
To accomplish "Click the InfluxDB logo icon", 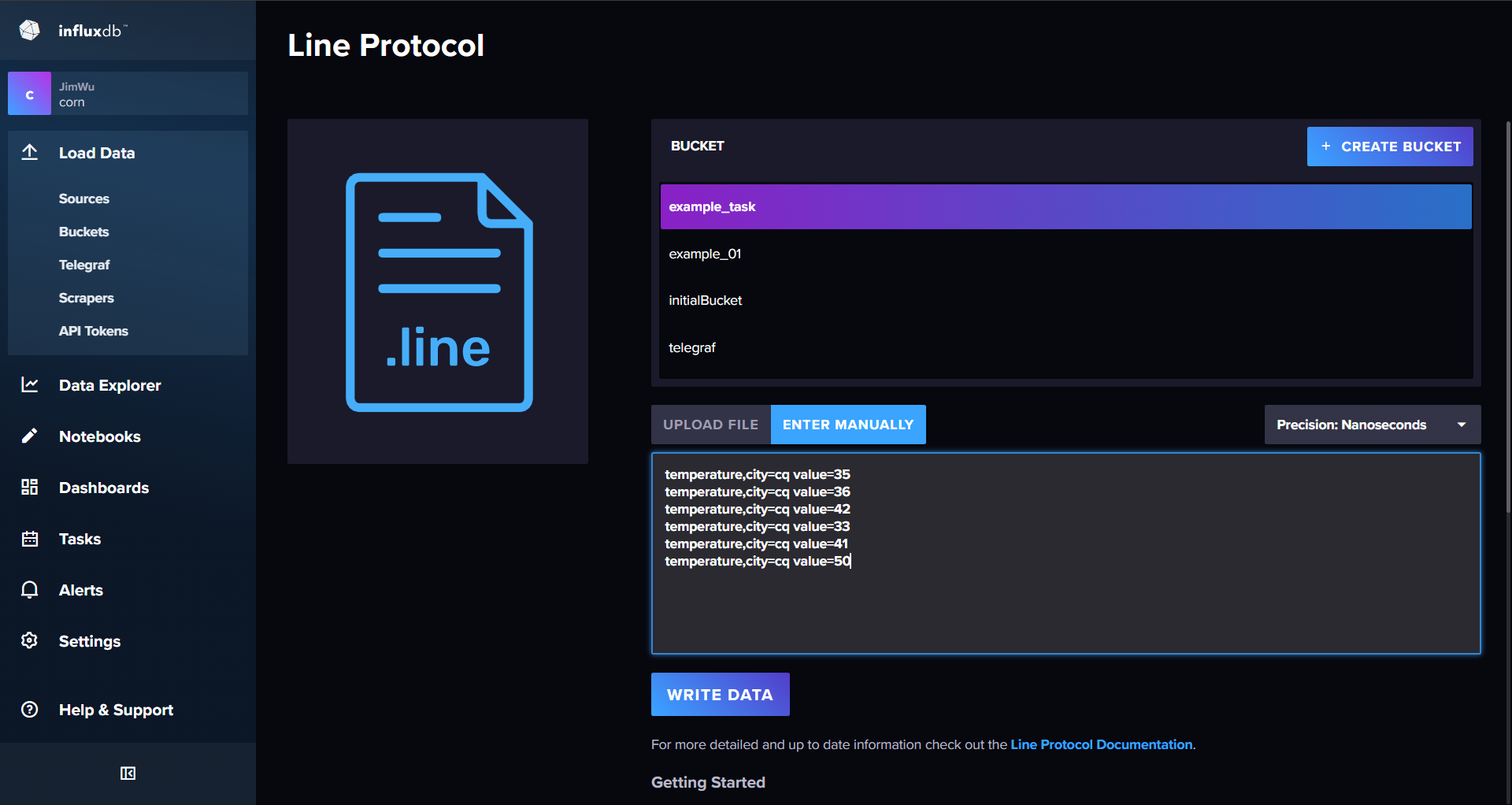I will coord(30,31).
